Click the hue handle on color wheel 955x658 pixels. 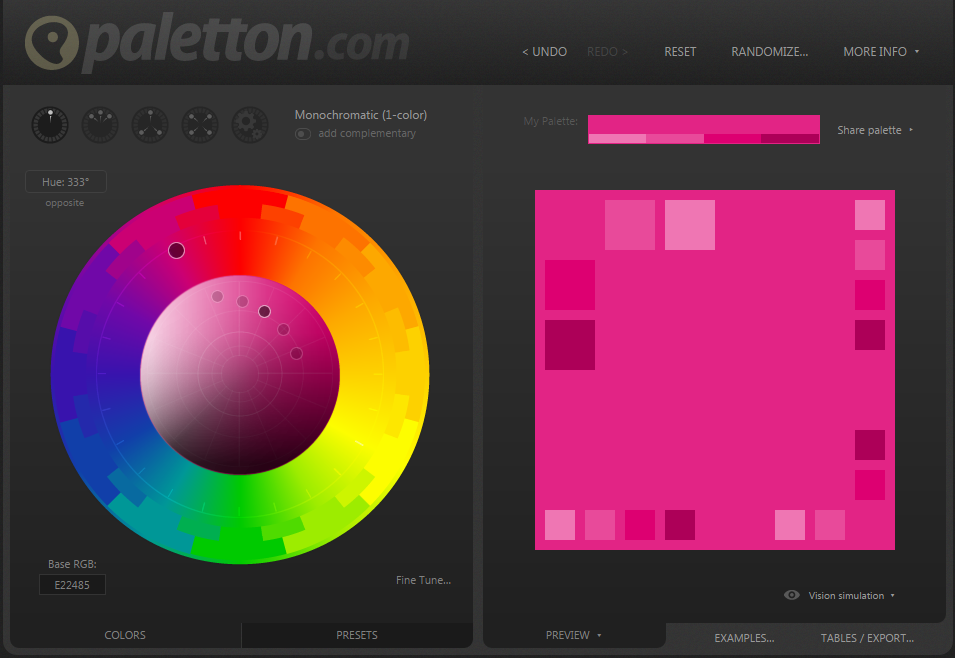177,250
